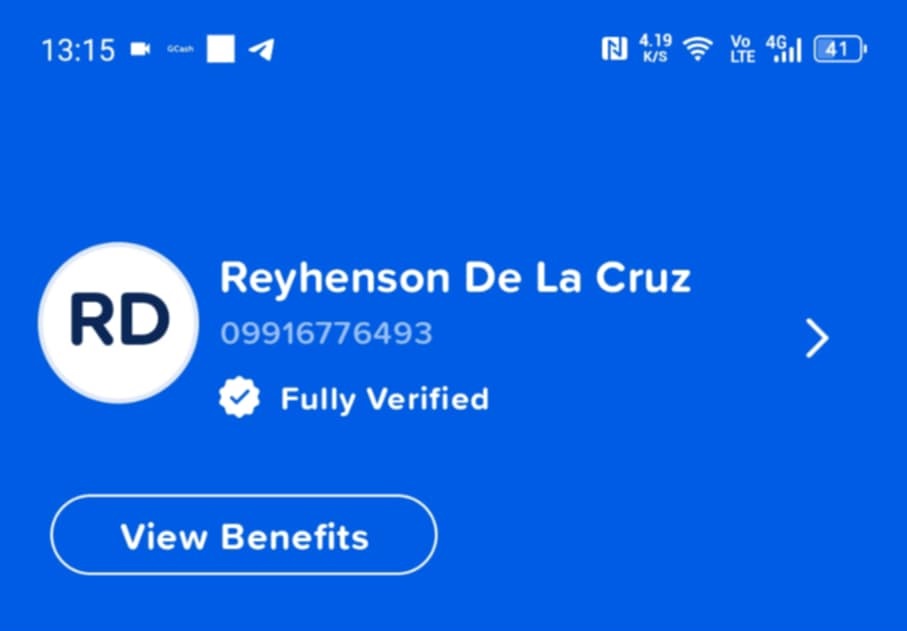Tap the phone number 09916776493
Screen dimensions: 907x631
pyautogui.click(x=326, y=333)
